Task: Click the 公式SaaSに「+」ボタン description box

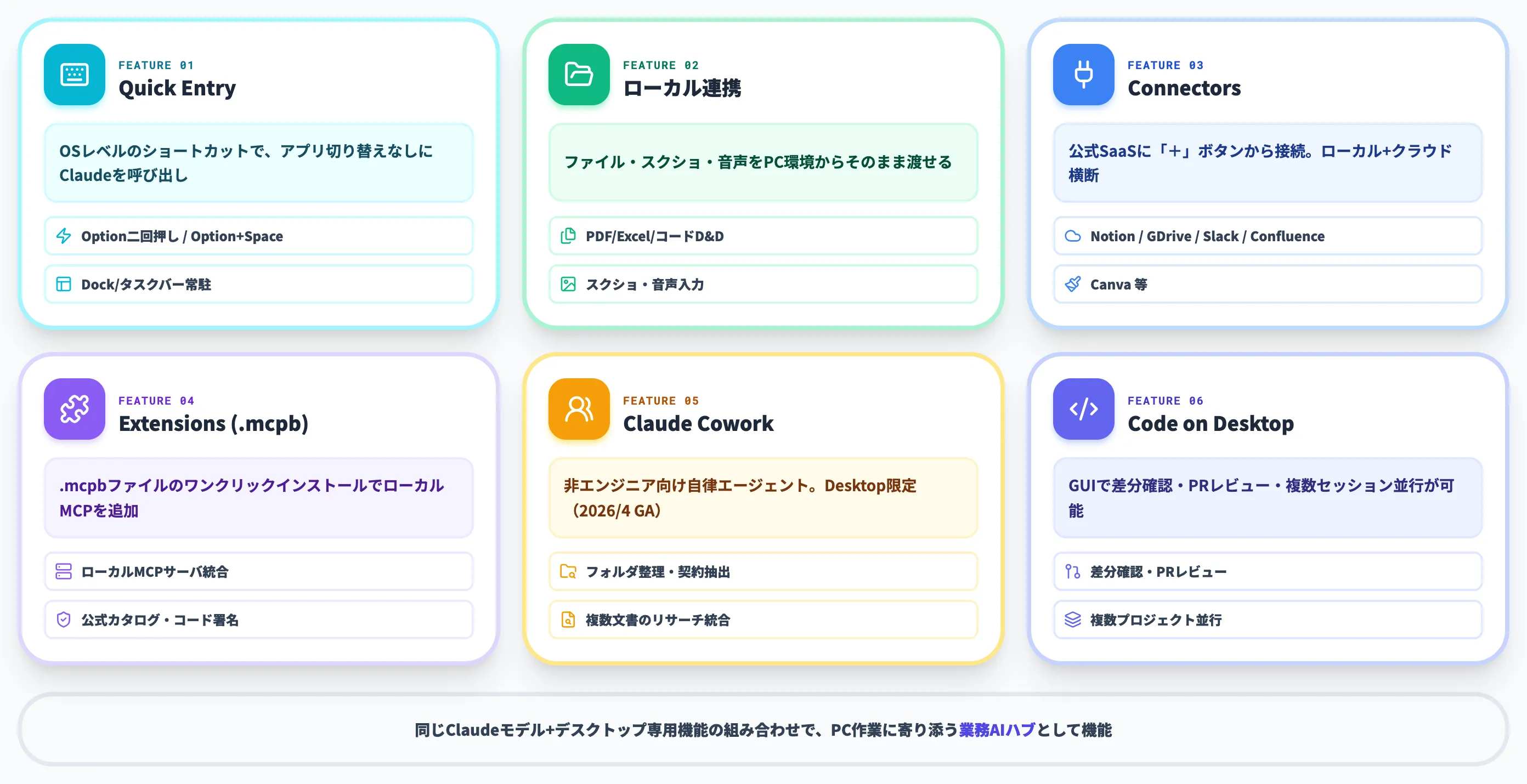Action: 1268,162
